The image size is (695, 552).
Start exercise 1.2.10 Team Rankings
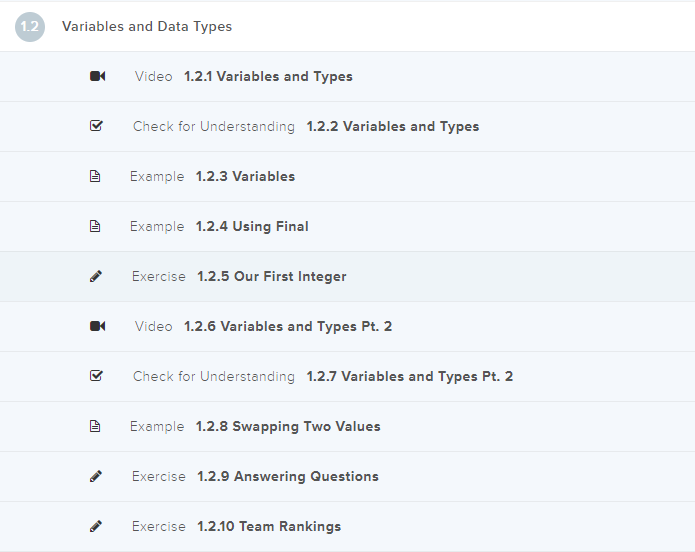(x=269, y=527)
